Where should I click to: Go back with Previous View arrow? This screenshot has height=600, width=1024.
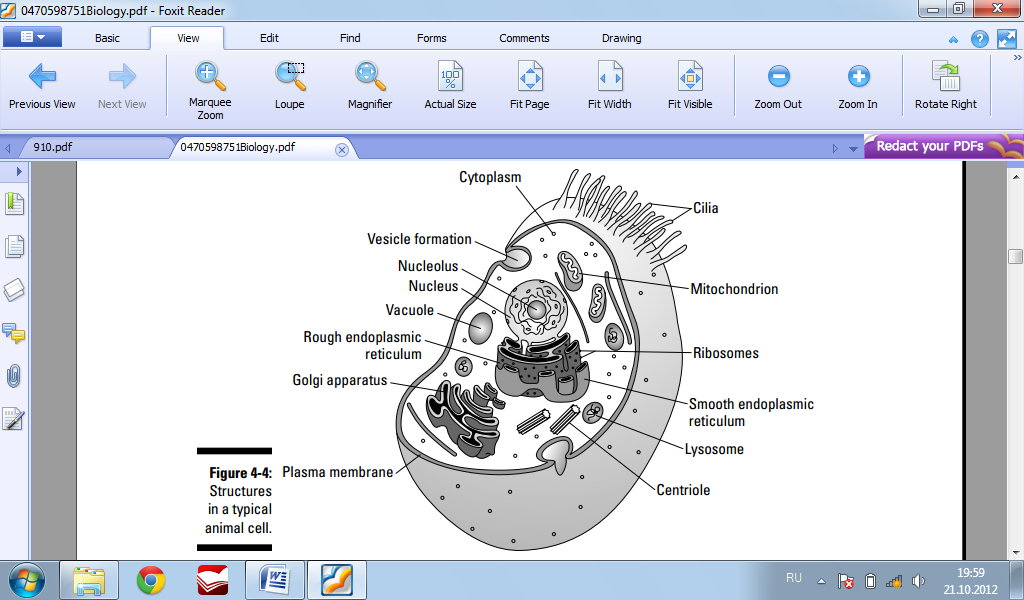(42, 86)
